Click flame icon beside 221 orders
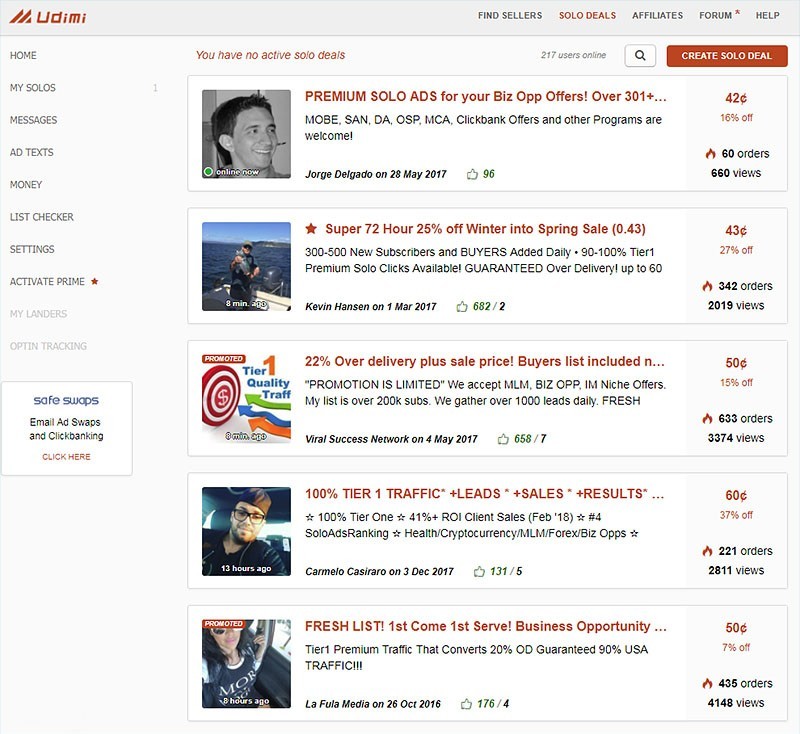The width and height of the screenshot is (800, 734). 707,551
